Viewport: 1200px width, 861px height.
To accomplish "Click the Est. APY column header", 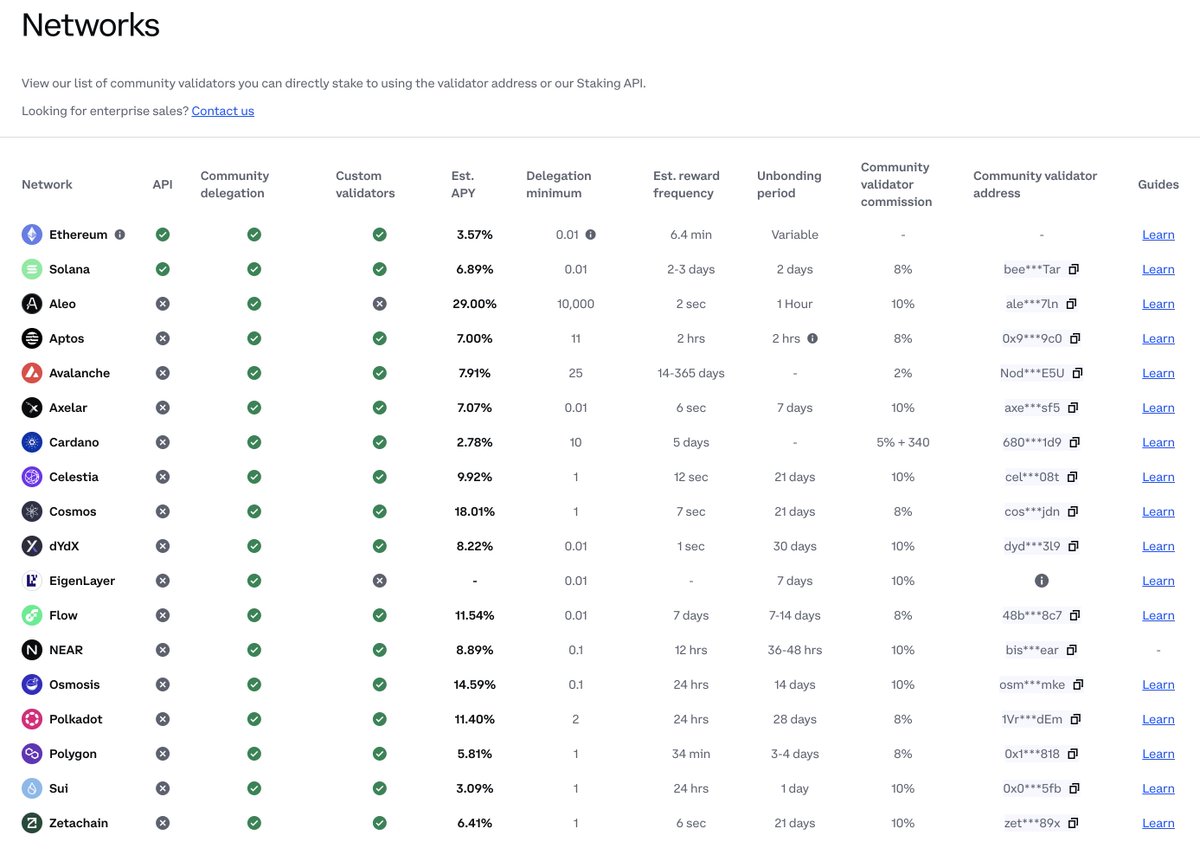I will point(463,184).
